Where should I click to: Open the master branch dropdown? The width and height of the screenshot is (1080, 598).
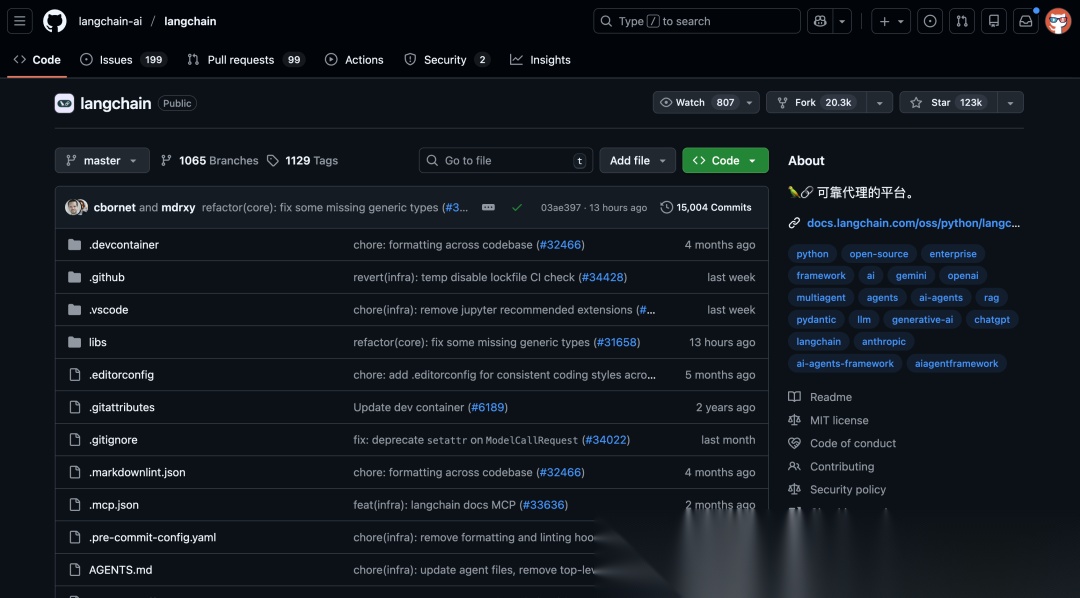tap(102, 161)
